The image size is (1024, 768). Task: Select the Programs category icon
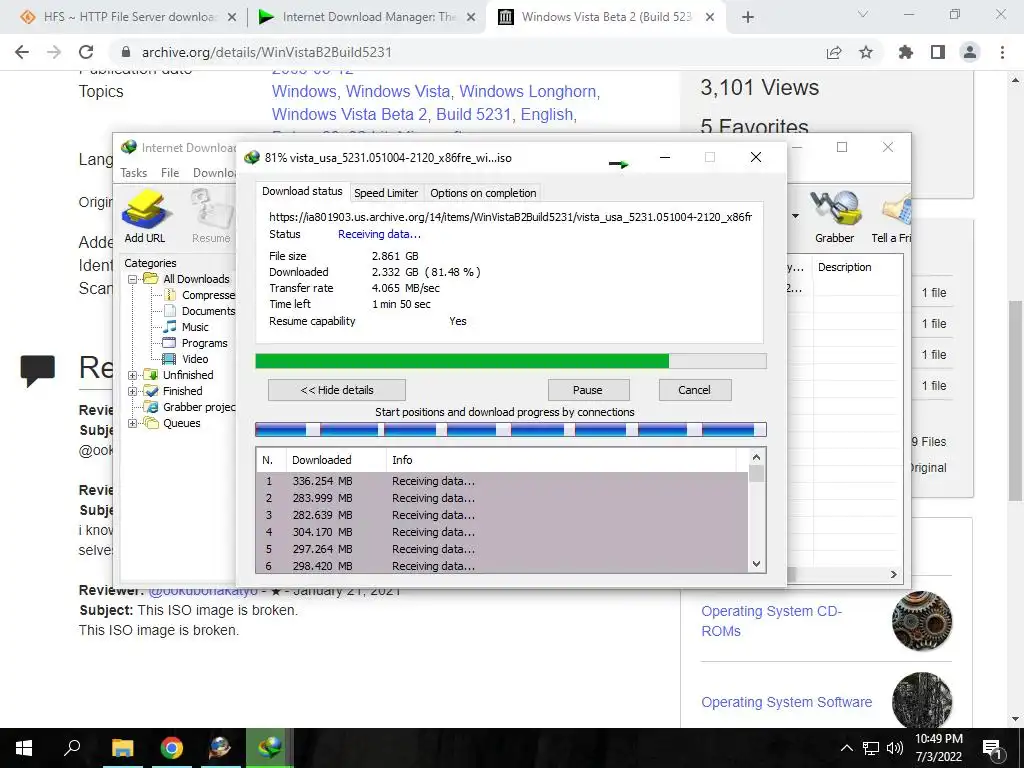click(x=170, y=343)
